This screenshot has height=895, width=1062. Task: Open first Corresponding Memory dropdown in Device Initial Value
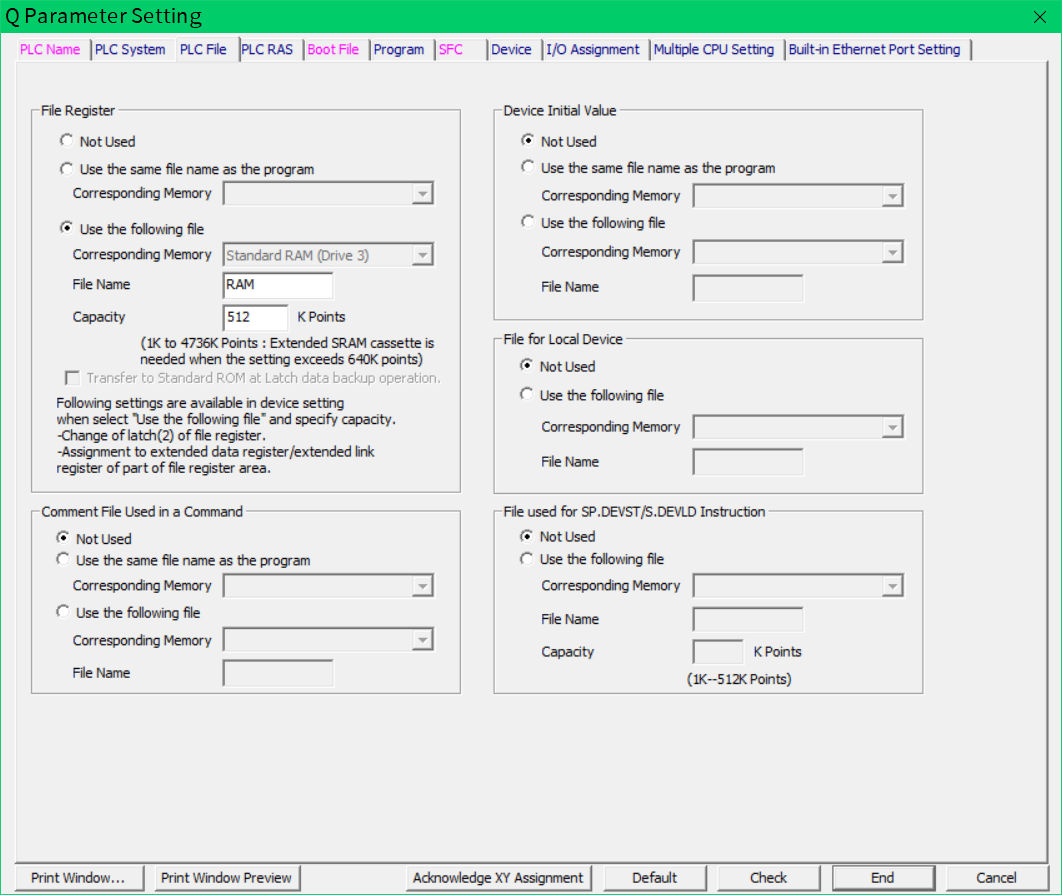tap(892, 197)
